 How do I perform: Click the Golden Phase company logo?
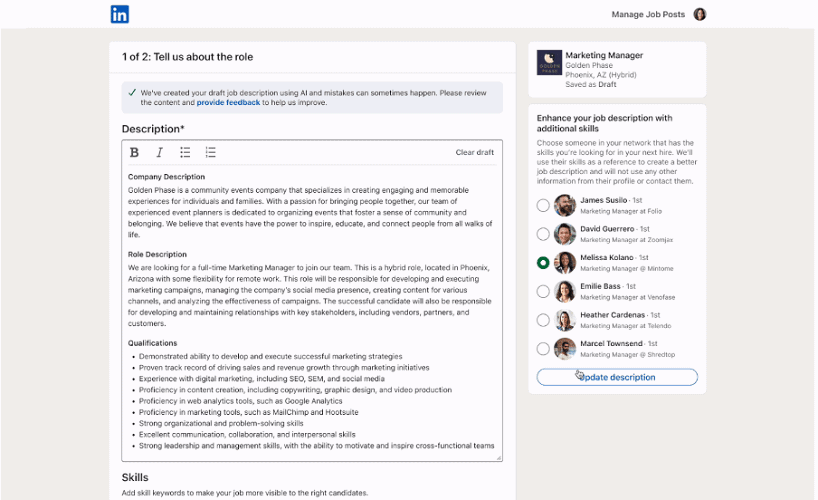(x=549, y=63)
